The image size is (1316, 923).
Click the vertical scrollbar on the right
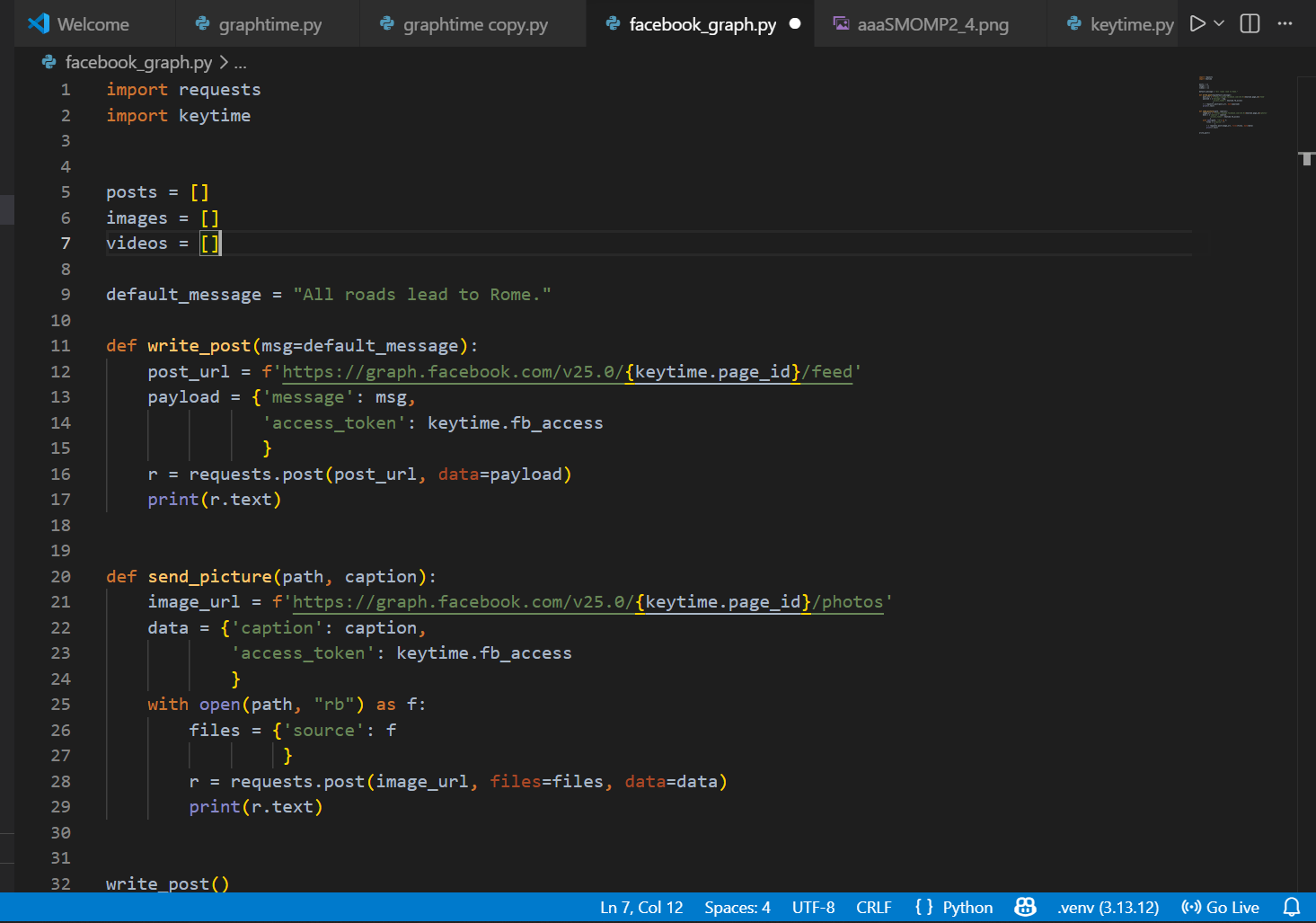coord(1306,484)
